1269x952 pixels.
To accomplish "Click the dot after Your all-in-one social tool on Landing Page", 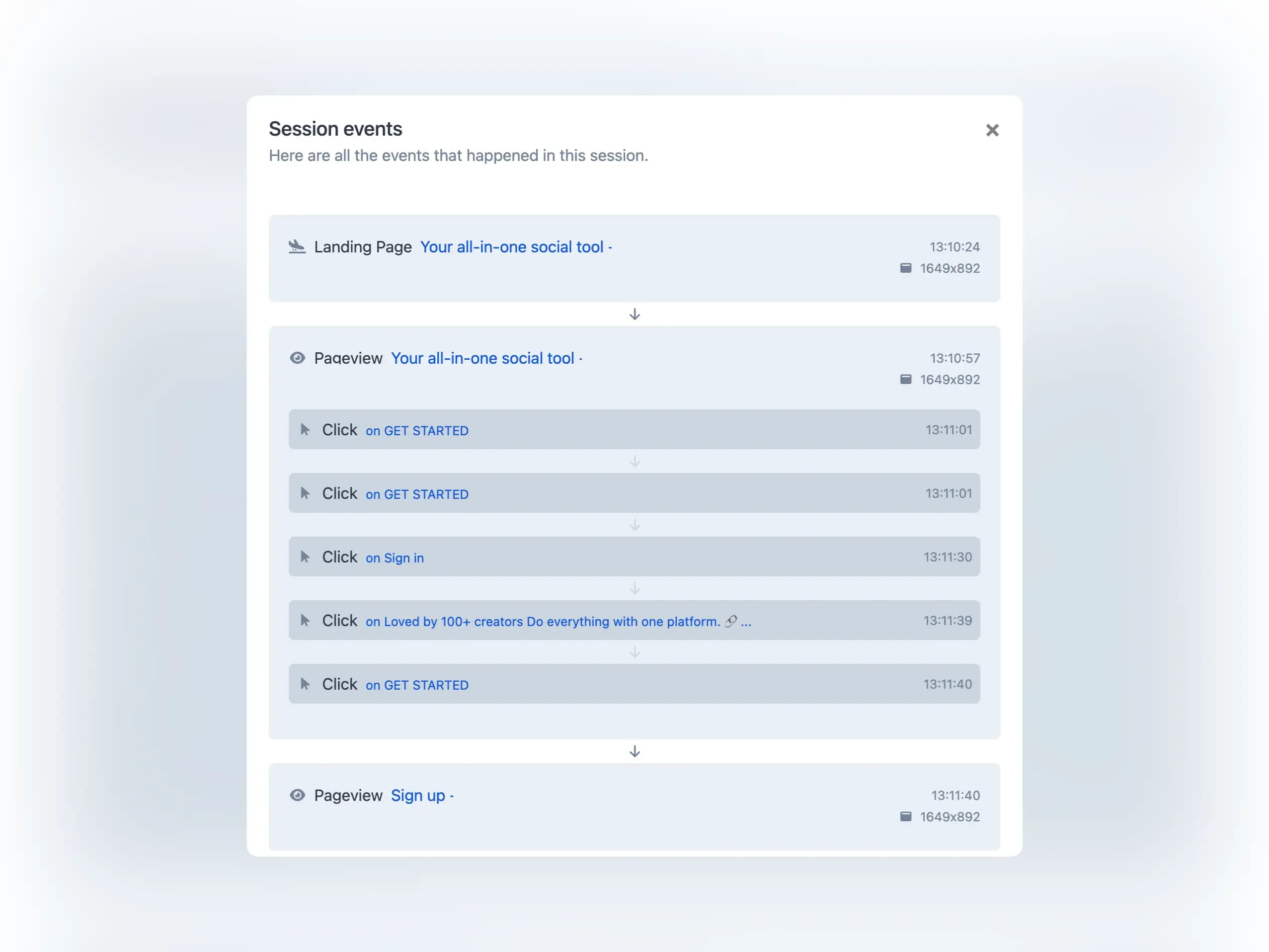I will [x=611, y=247].
